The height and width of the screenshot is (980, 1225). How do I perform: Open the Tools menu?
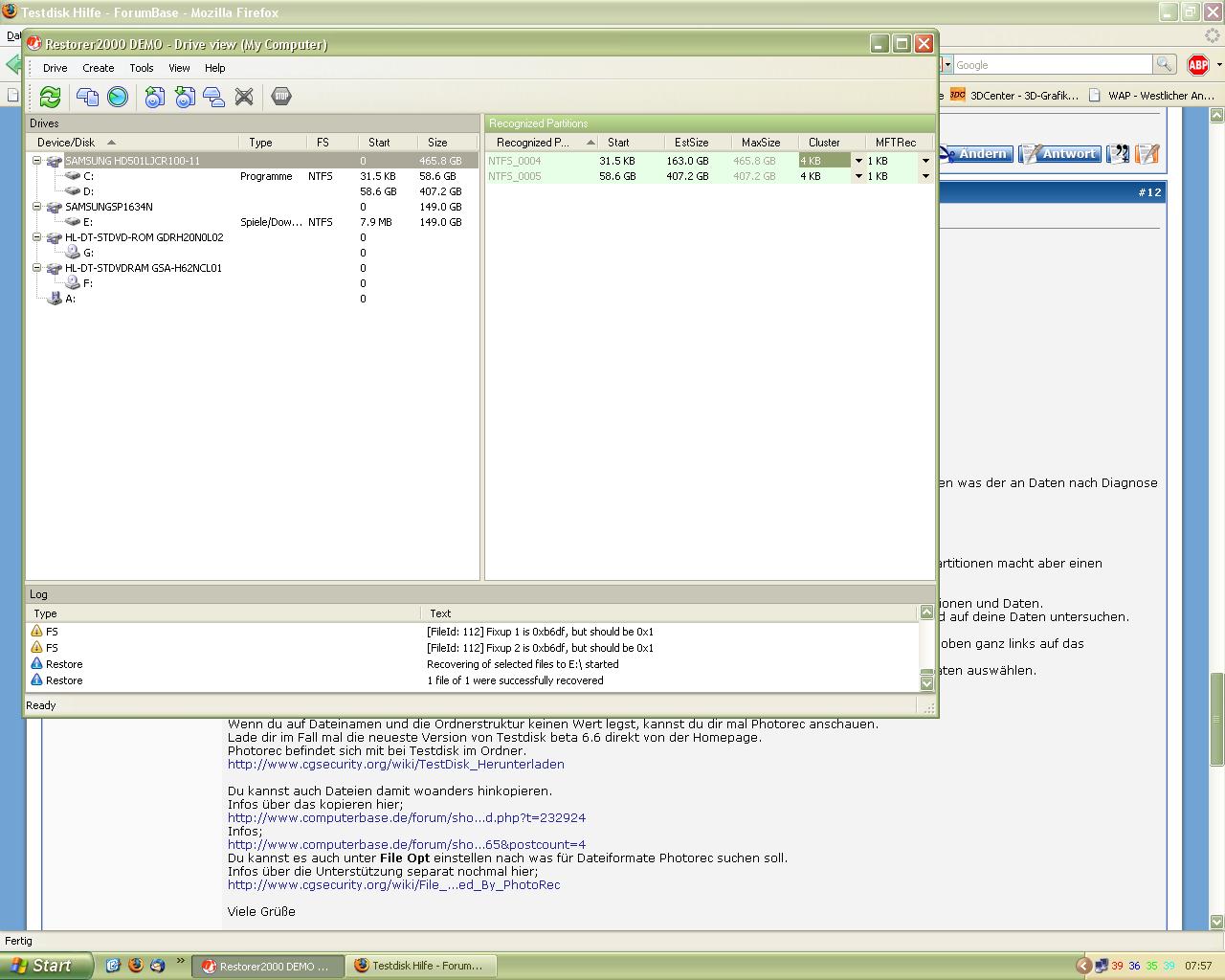point(142,68)
